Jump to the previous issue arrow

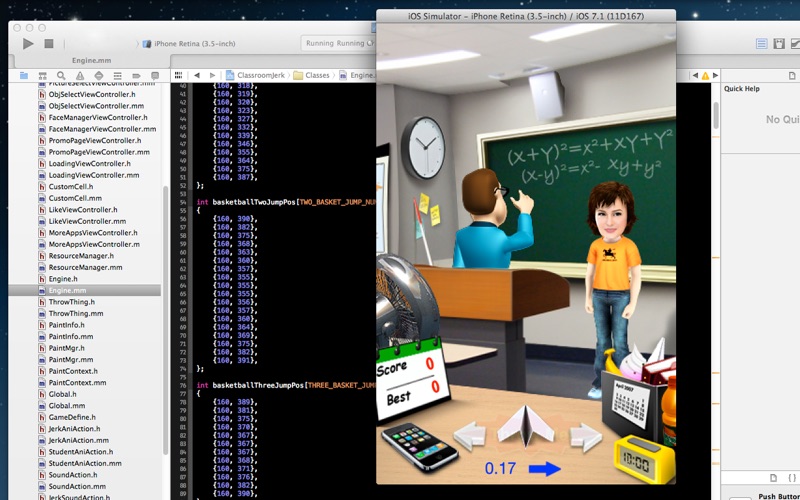695,76
